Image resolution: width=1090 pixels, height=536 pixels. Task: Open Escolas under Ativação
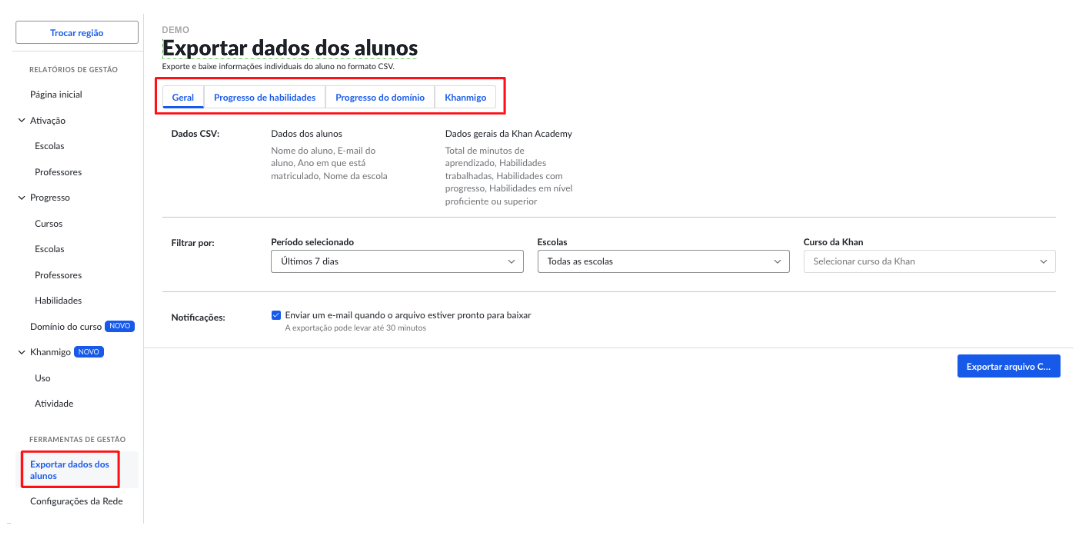point(49,146)
